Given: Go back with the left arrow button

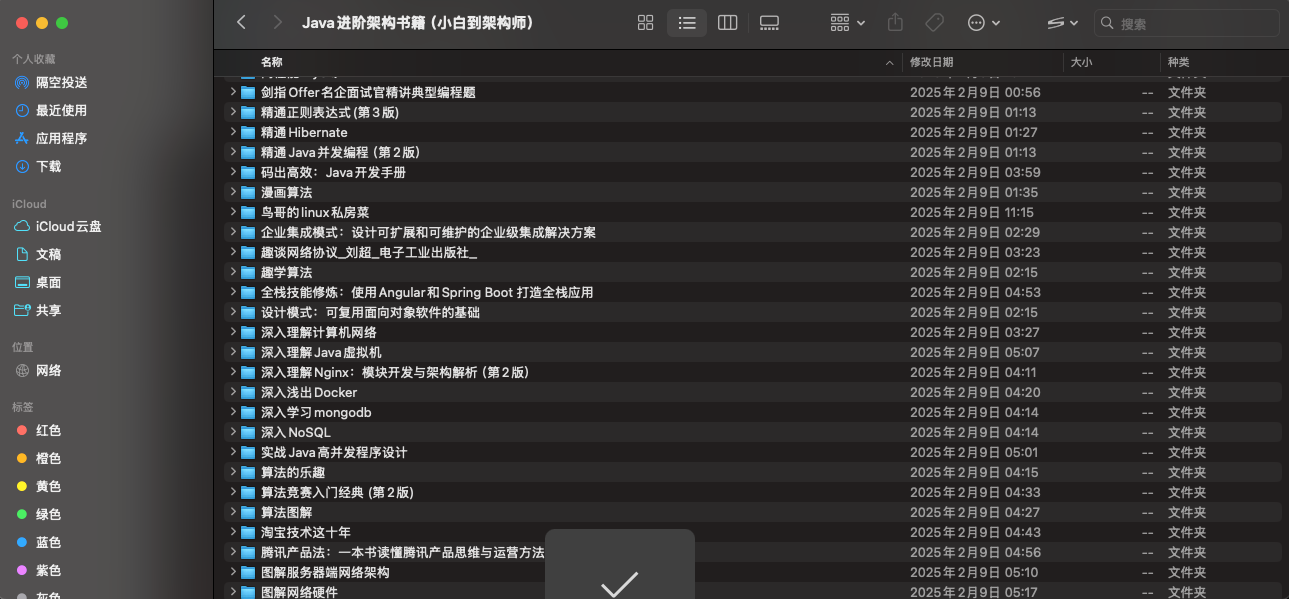Looking at the screenshot, I should coord(241,22).
